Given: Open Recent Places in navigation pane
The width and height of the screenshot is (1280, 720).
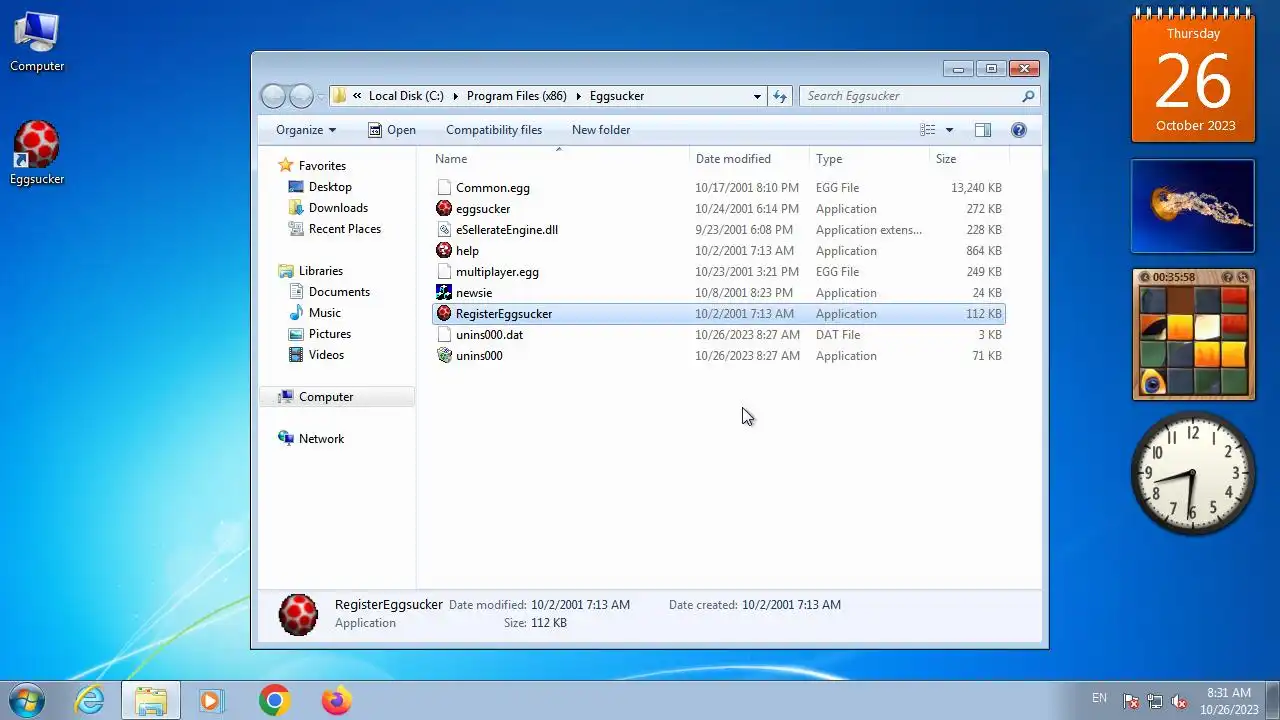Looking at the screenshot, I should click(x=345, y=228).
